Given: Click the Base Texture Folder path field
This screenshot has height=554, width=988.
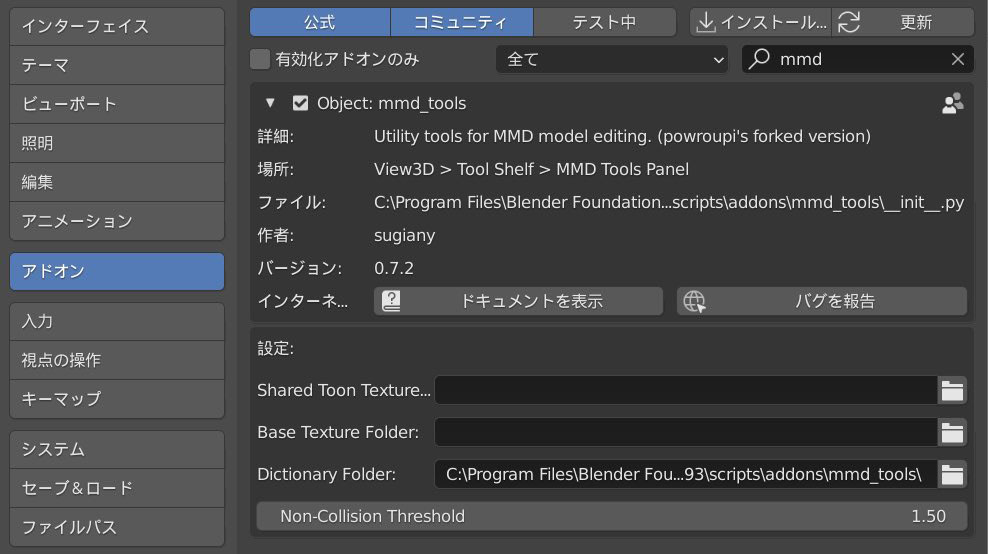Looking at the screenshot, I should point(686,432).
